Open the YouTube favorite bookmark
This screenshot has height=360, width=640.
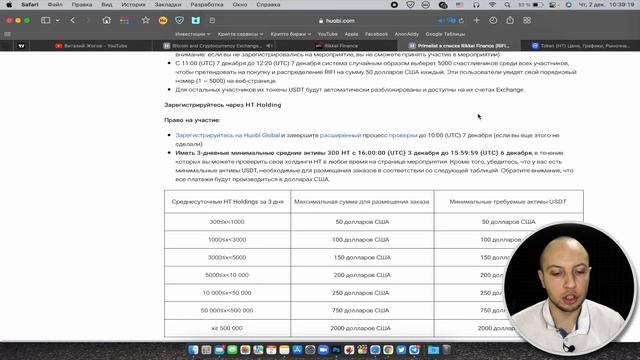click(x=327, y=34)
